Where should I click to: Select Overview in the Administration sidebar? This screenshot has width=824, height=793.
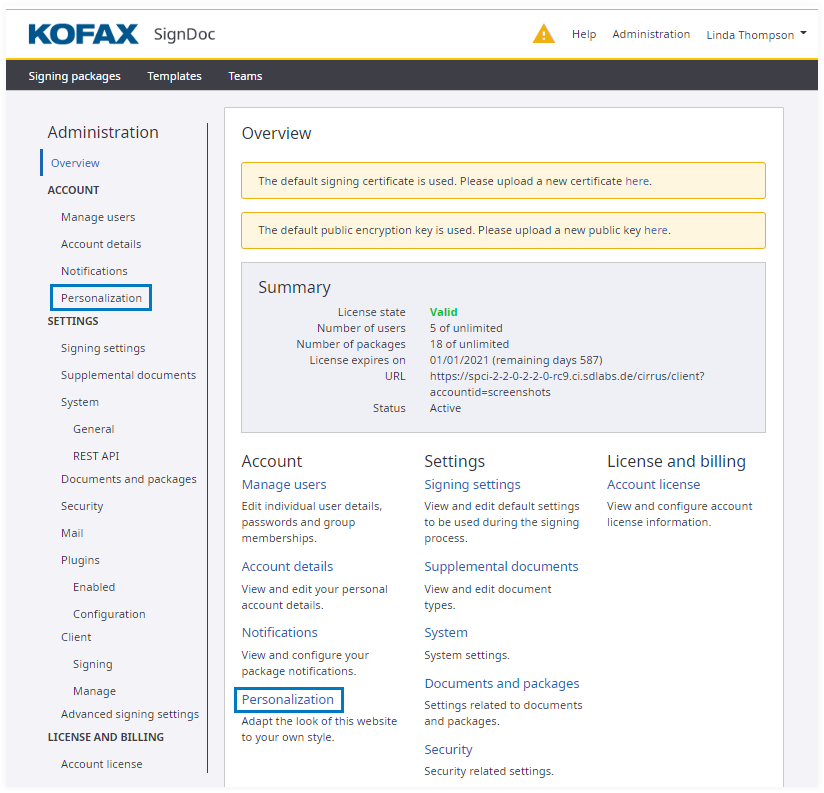tap(75, 163)
